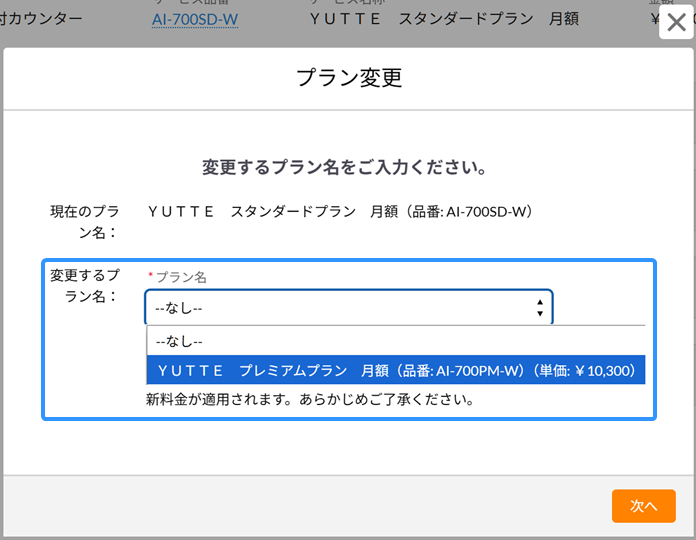Click the 変更するプラン名 label on left

click(85, 286)
